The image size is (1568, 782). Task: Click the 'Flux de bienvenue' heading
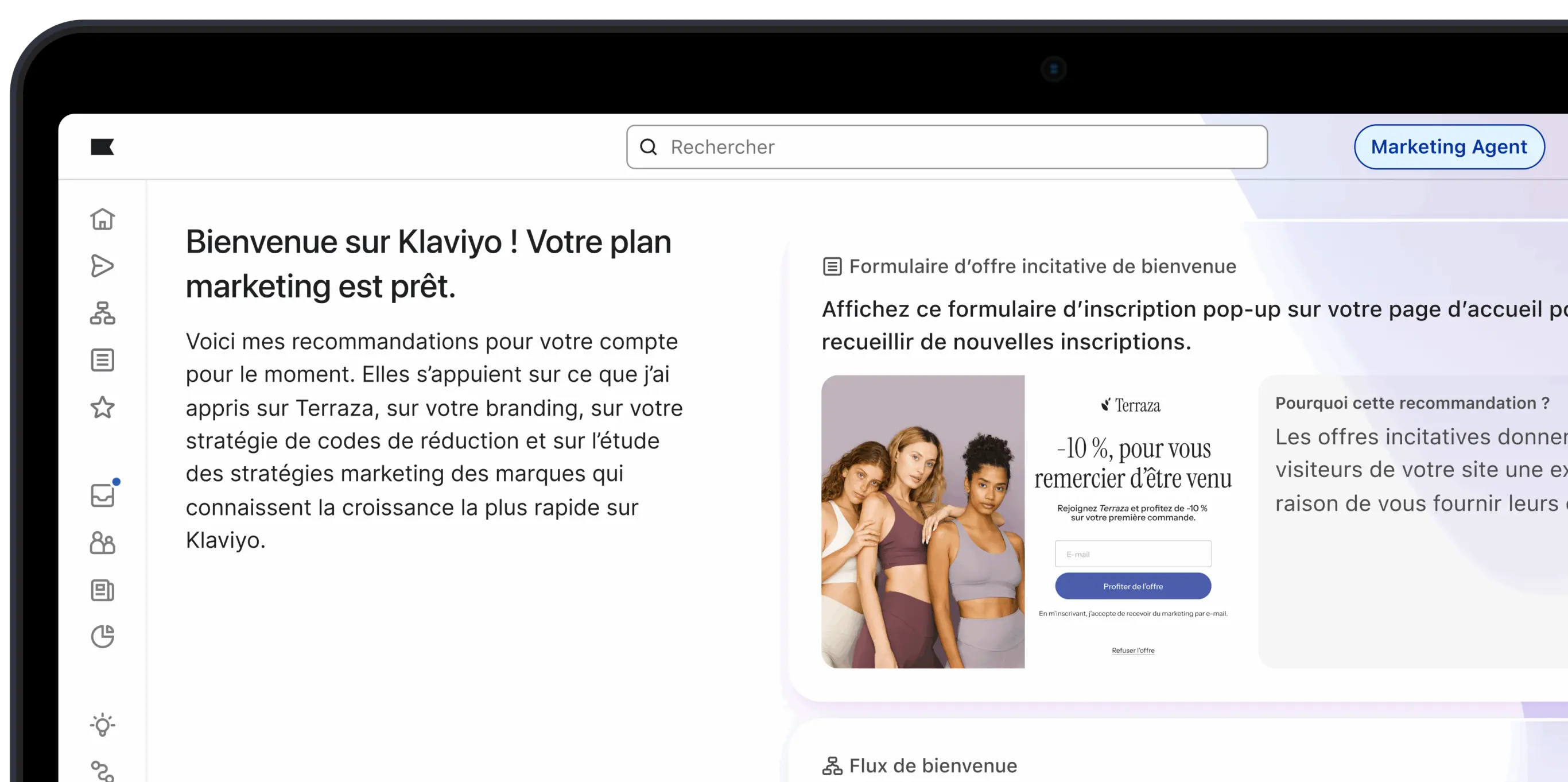pyautogui.click(x=933, y=765)
